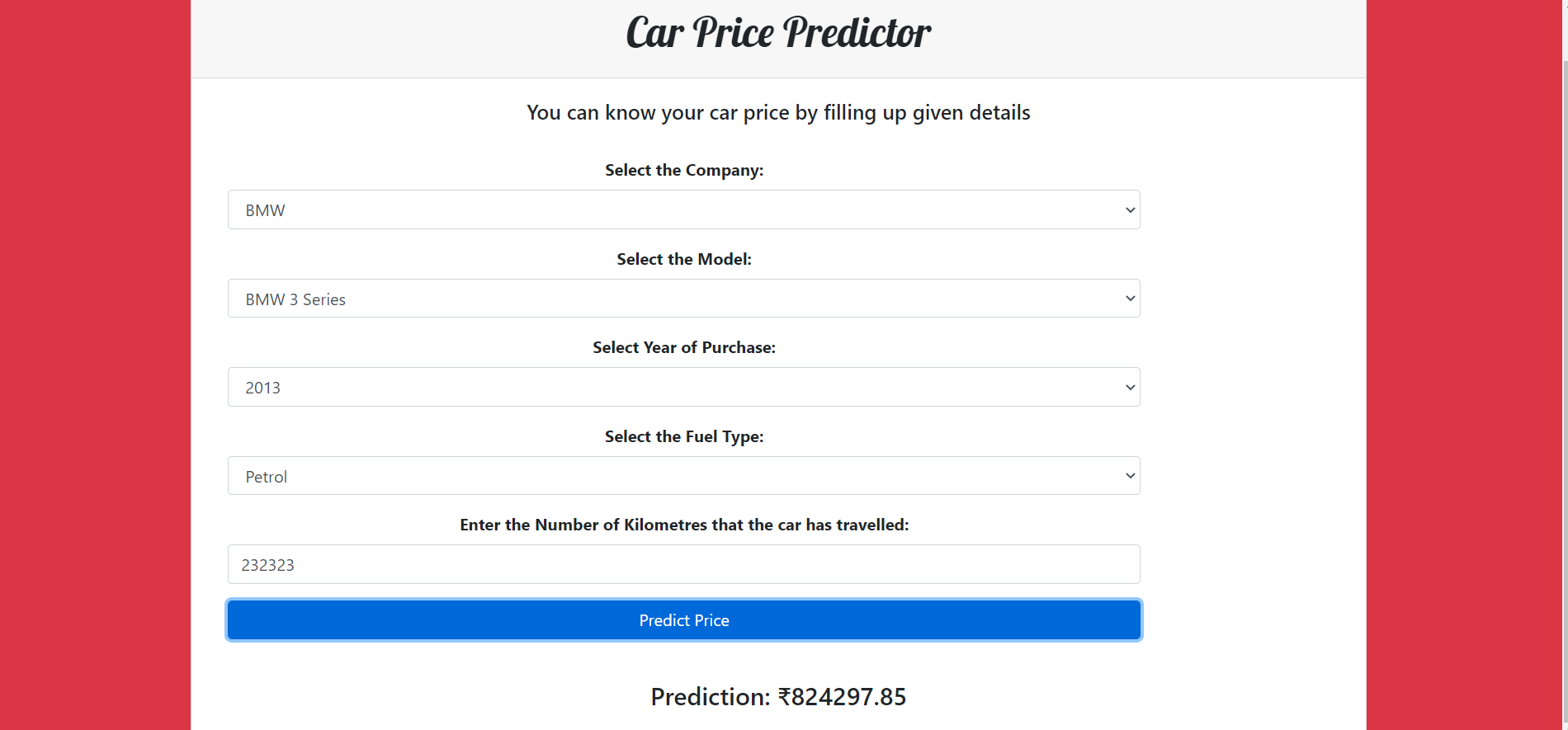
Task: Click the Predict Price button
Action: 683,619
